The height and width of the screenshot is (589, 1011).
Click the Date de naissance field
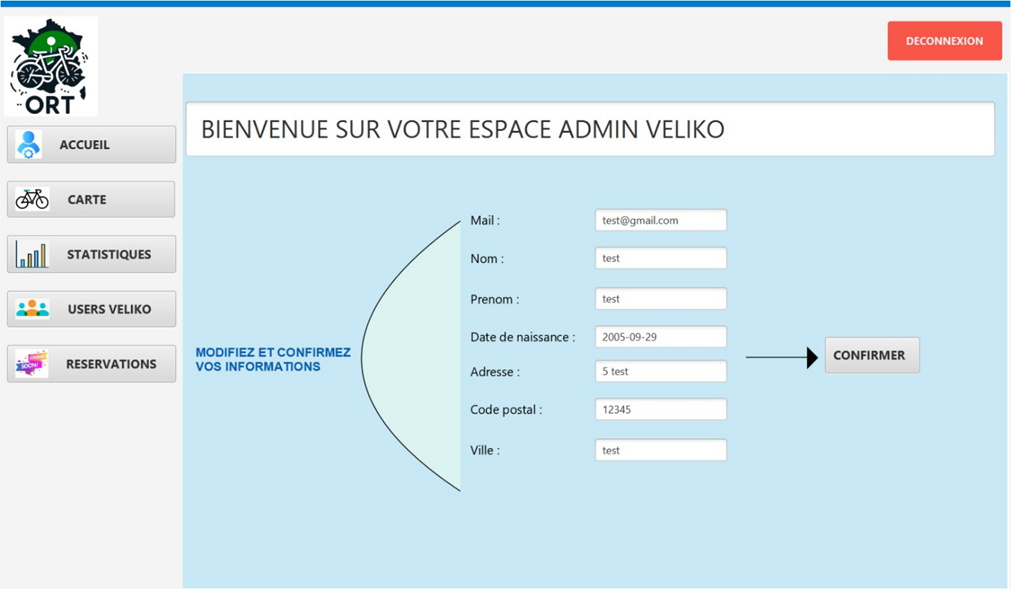[x=660, y=337]
